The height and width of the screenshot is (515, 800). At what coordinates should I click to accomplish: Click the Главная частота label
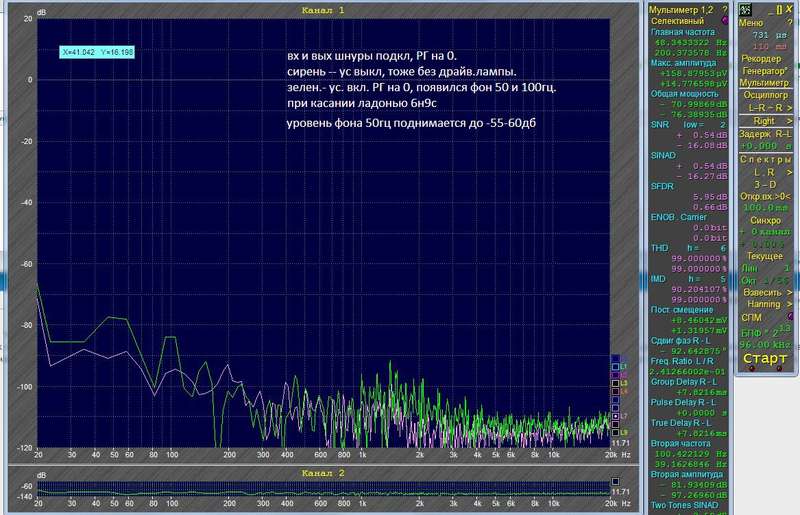(x=683, y=32)
